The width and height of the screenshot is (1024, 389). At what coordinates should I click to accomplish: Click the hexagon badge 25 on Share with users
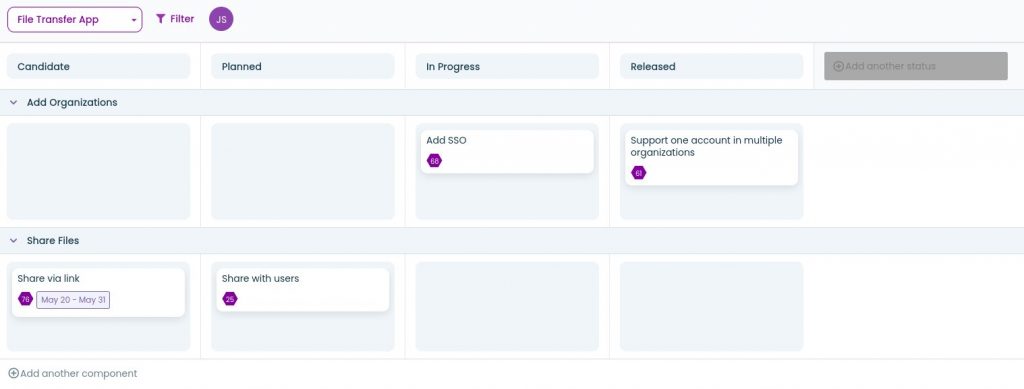tap(230, 299)
